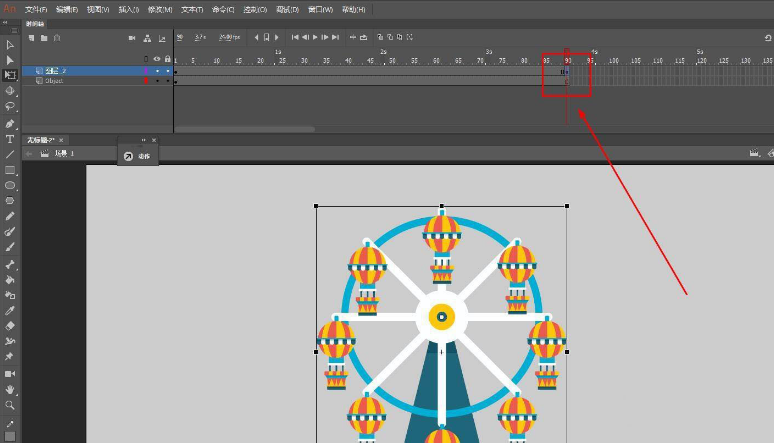Insert keyframe button between arrows
The image size is (774, 443).
(x=267, y=37)
